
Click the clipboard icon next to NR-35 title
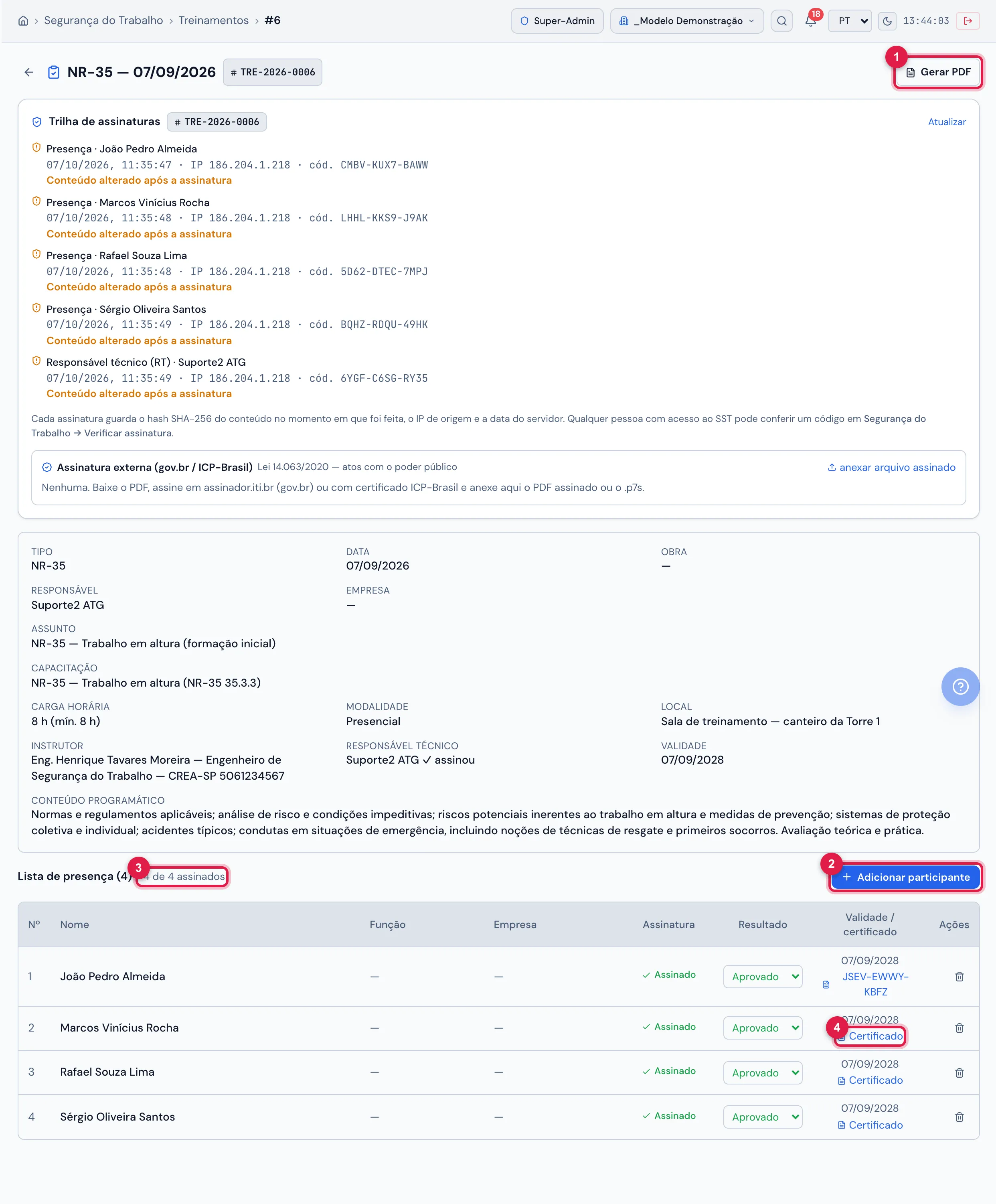click(x=53, y=72)
